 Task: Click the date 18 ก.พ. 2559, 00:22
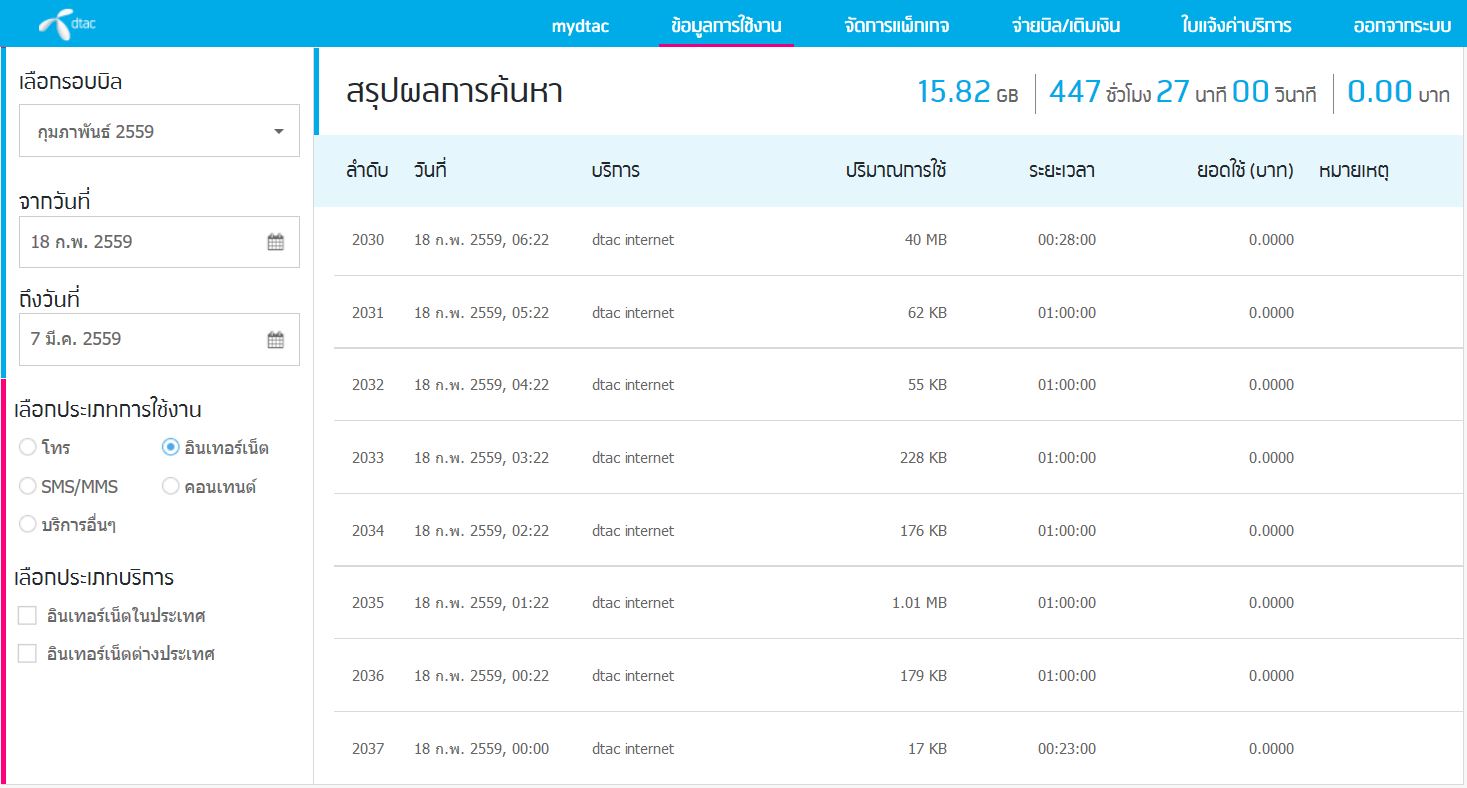click(x=482, y=676)
